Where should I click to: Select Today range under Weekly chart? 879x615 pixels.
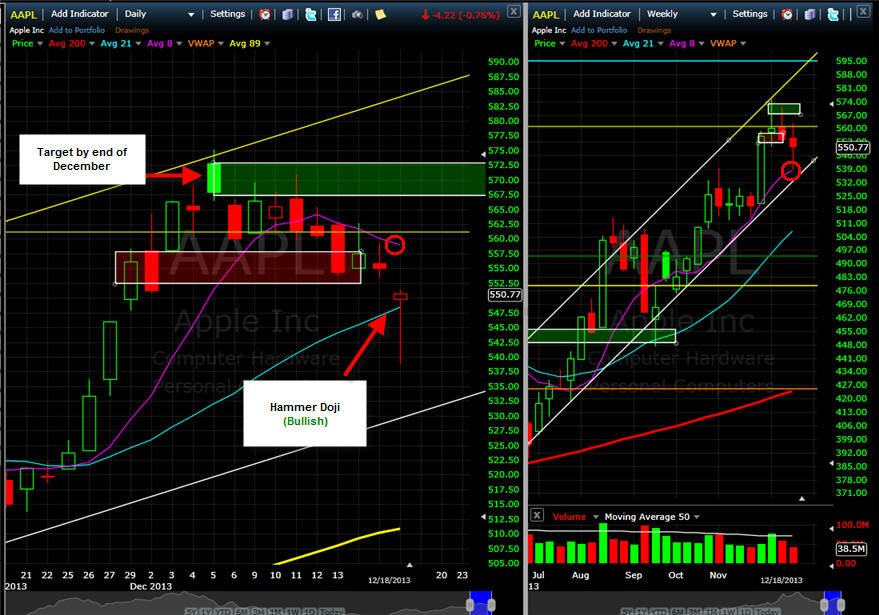pos(766,611)
